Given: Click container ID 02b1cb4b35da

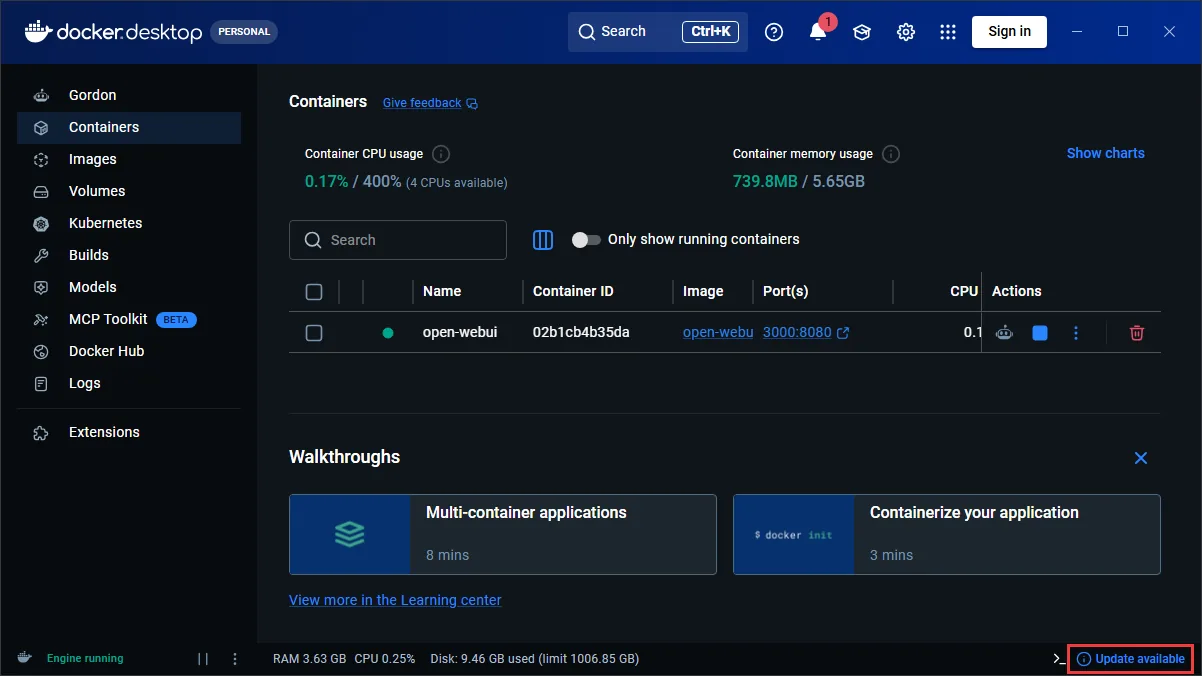Looking at the screenshot, I should (x=581, y=332).
